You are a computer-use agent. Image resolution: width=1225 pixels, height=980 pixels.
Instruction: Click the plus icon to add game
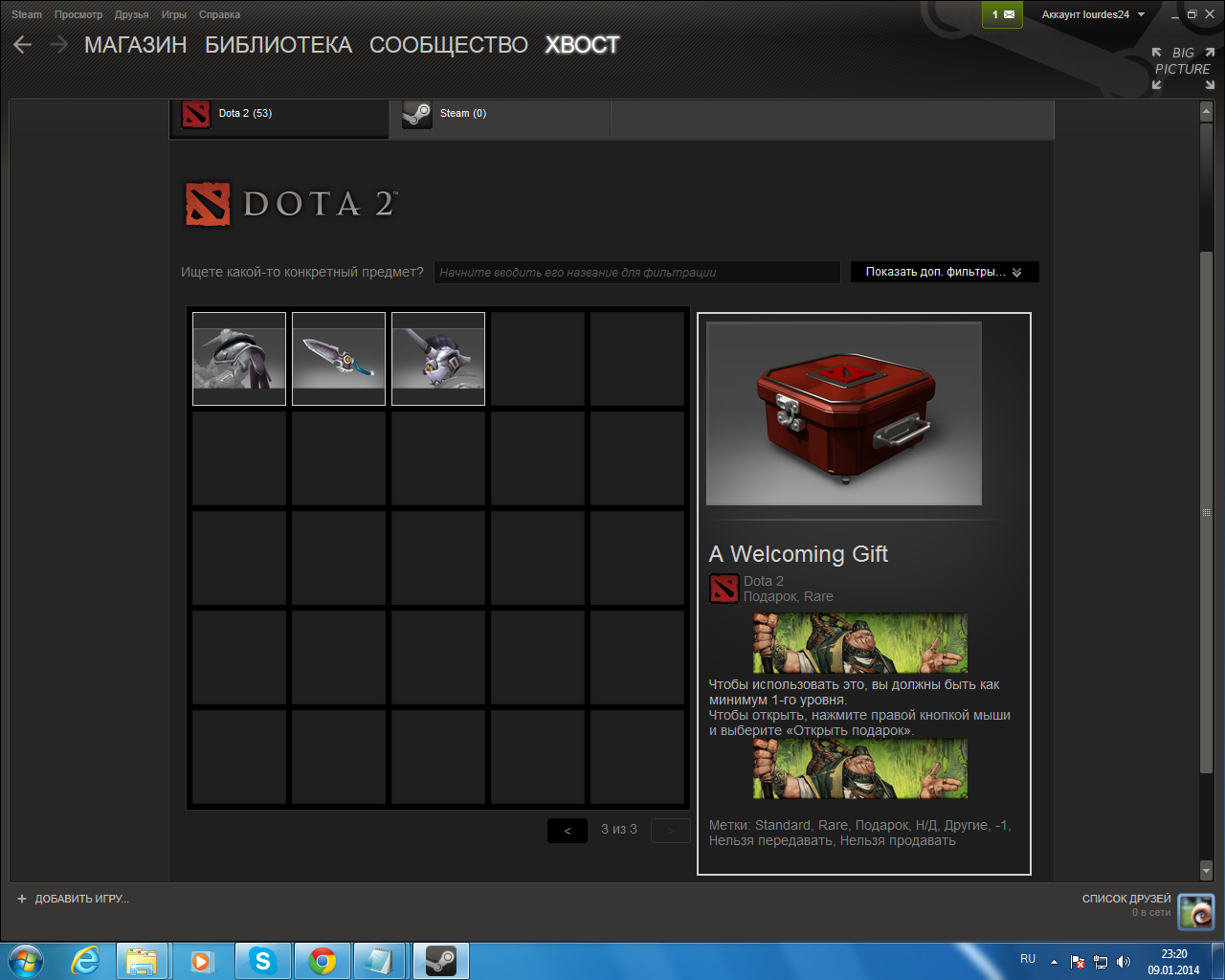[22, 899]
